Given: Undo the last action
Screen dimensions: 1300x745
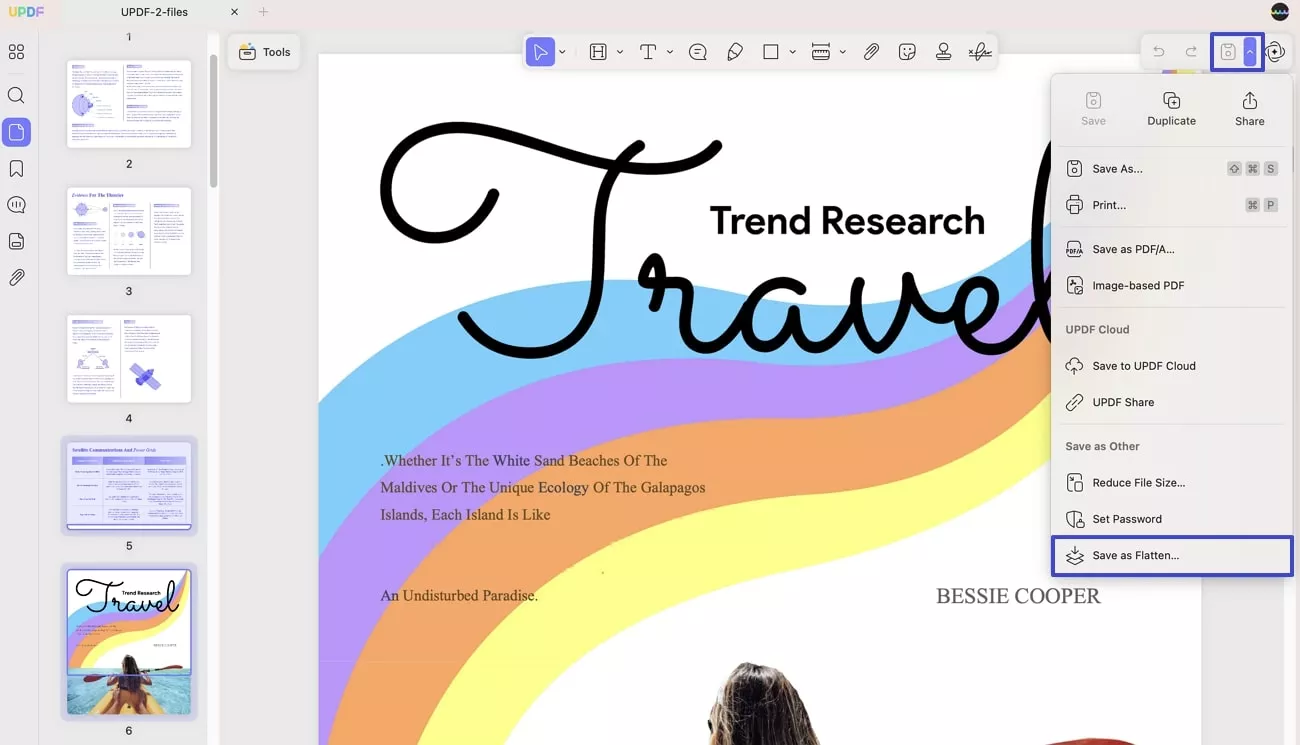Looking at the screenshot, I should 1158,52.
